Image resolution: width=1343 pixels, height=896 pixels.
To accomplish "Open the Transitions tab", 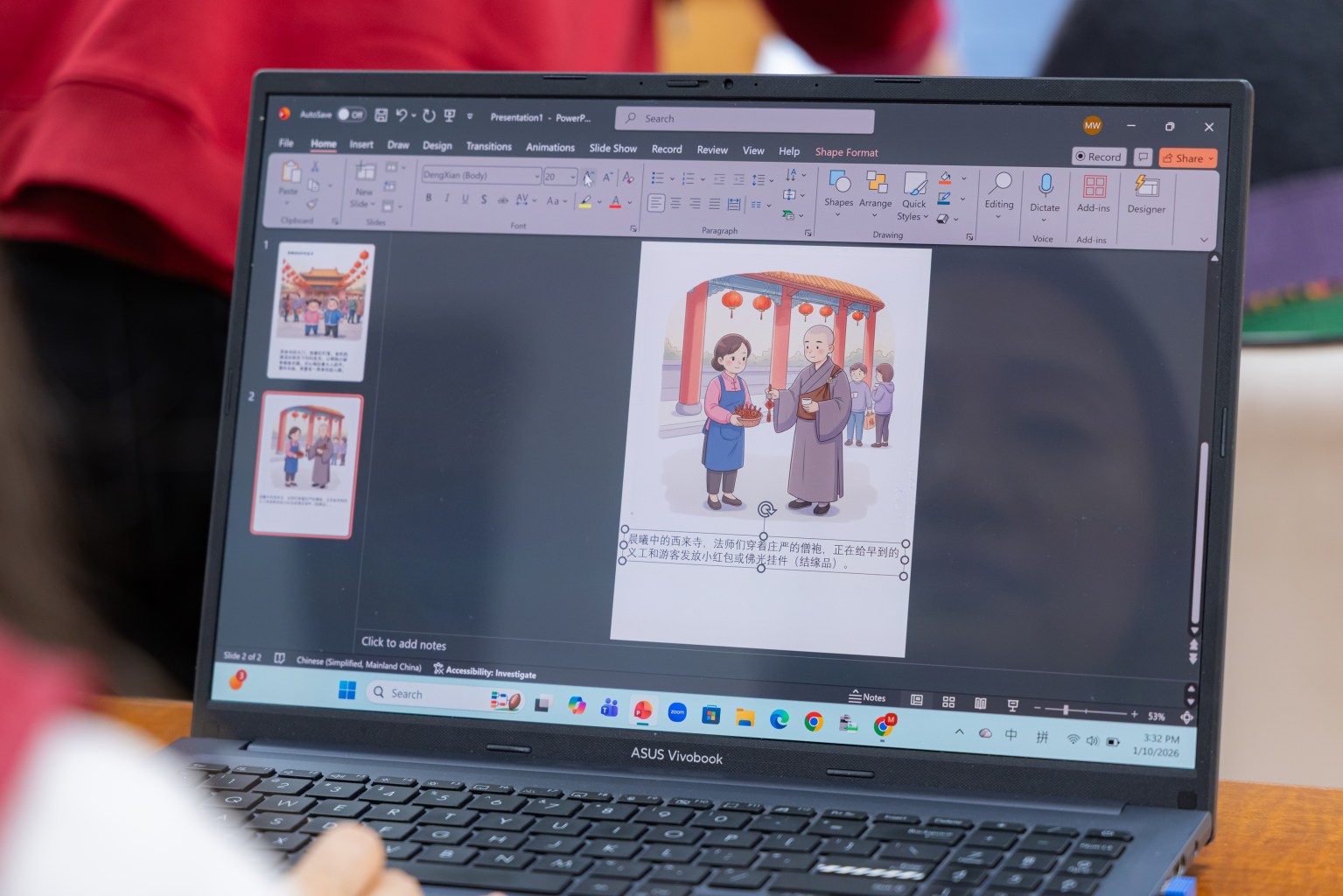I will 488,146.
